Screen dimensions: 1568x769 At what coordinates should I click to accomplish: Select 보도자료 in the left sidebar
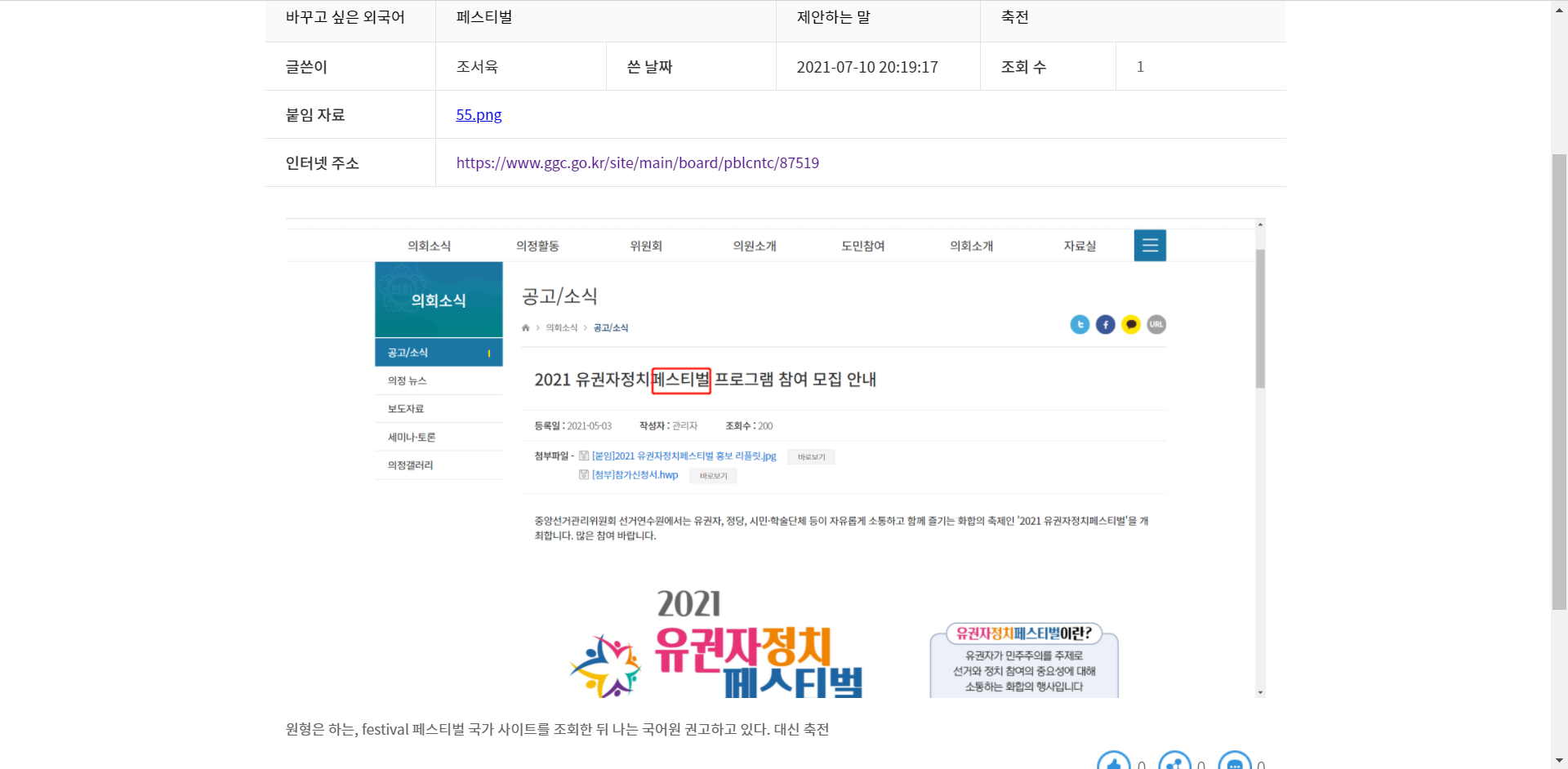[x=406, y=409]
